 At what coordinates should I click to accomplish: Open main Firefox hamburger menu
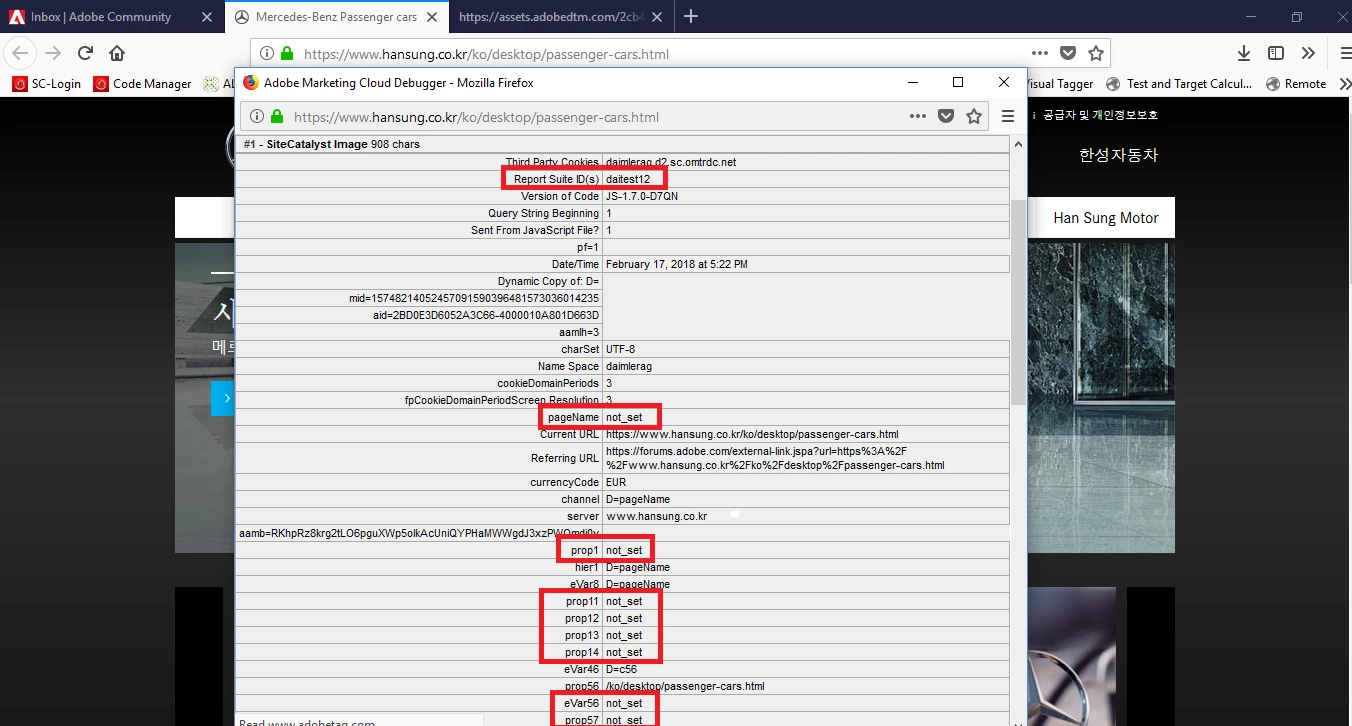1344,53
